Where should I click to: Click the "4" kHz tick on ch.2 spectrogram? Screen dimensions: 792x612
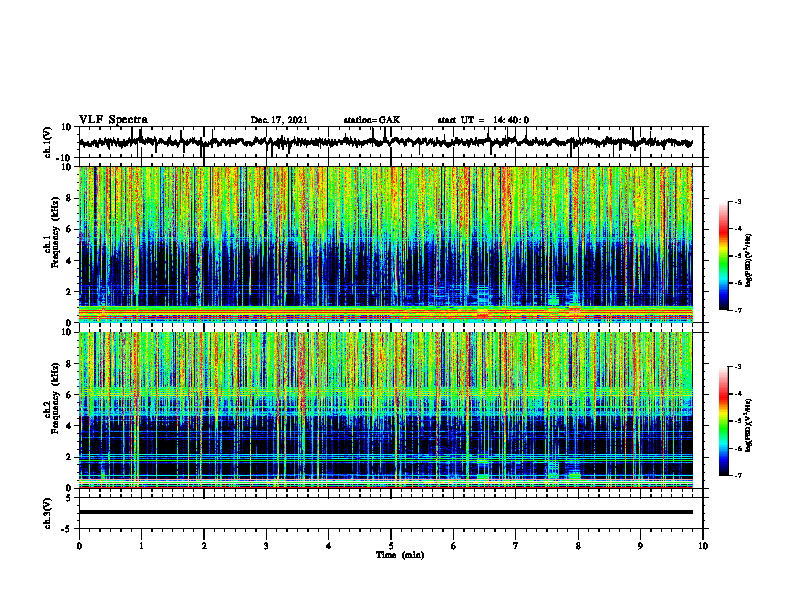coord(70,426)
